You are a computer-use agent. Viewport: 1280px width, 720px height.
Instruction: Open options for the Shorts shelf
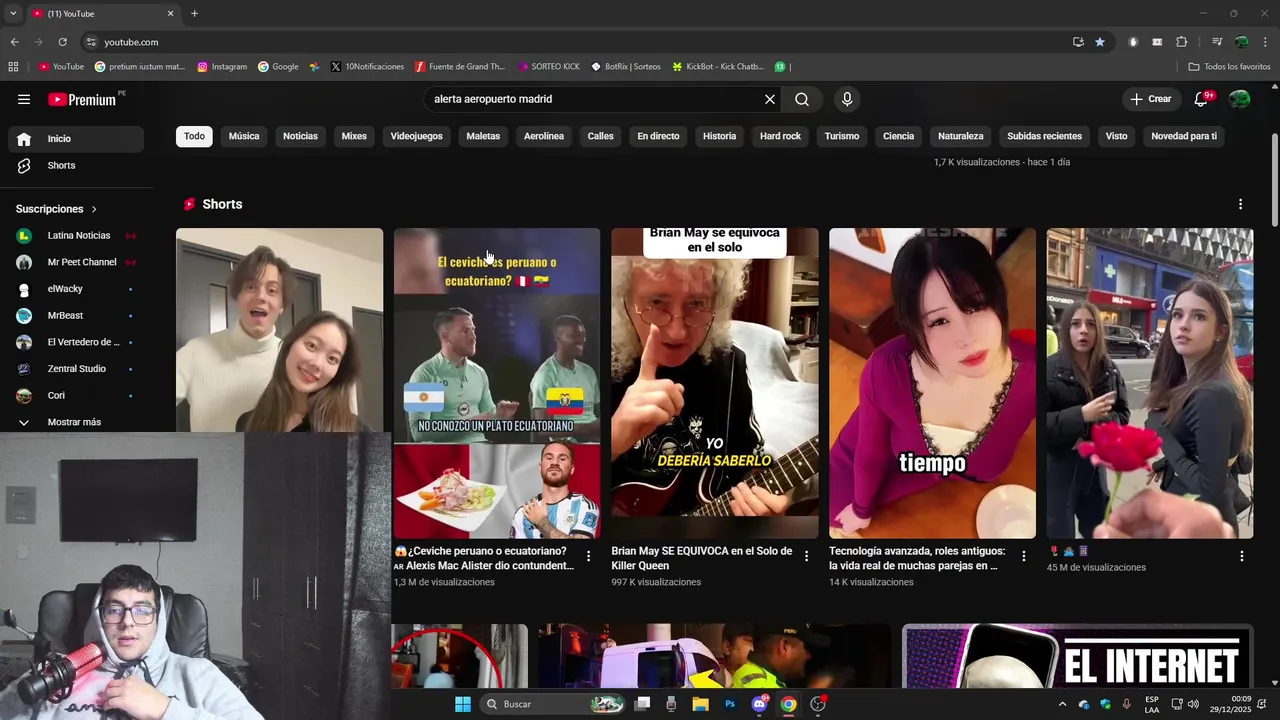[1241, 204]
